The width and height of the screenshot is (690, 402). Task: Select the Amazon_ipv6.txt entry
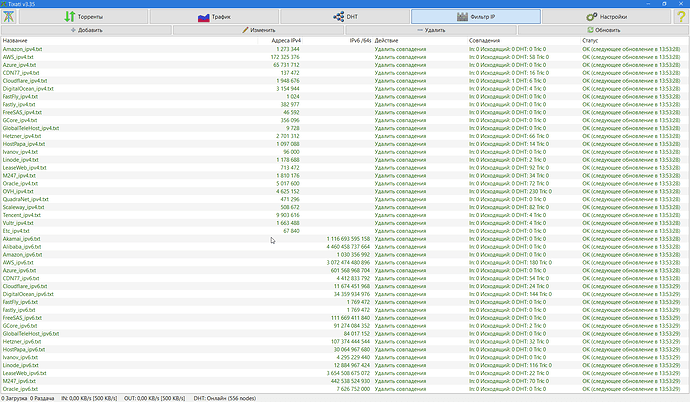coord(345,255)
